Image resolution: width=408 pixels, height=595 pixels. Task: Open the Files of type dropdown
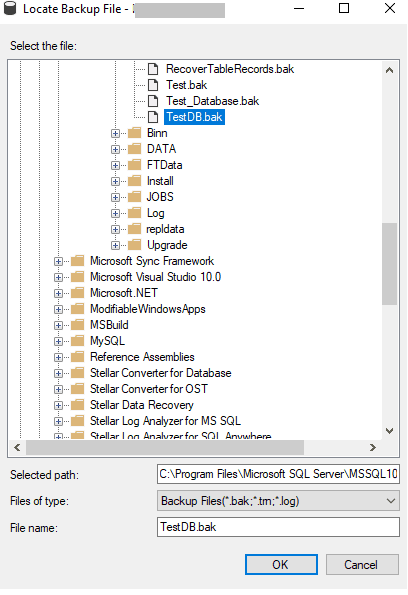pos(278,501)
